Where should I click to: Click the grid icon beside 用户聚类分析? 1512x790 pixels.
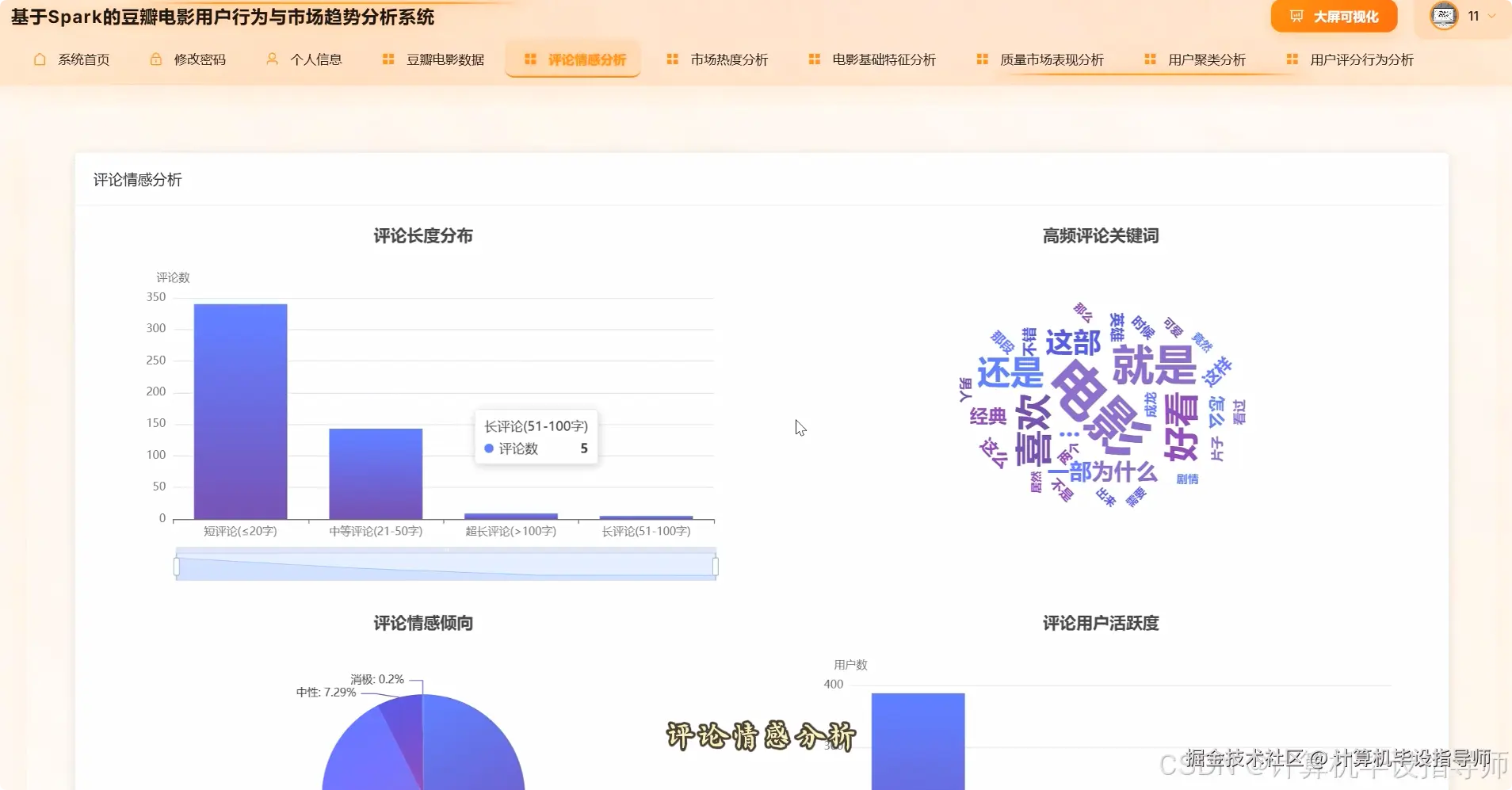1150,59
